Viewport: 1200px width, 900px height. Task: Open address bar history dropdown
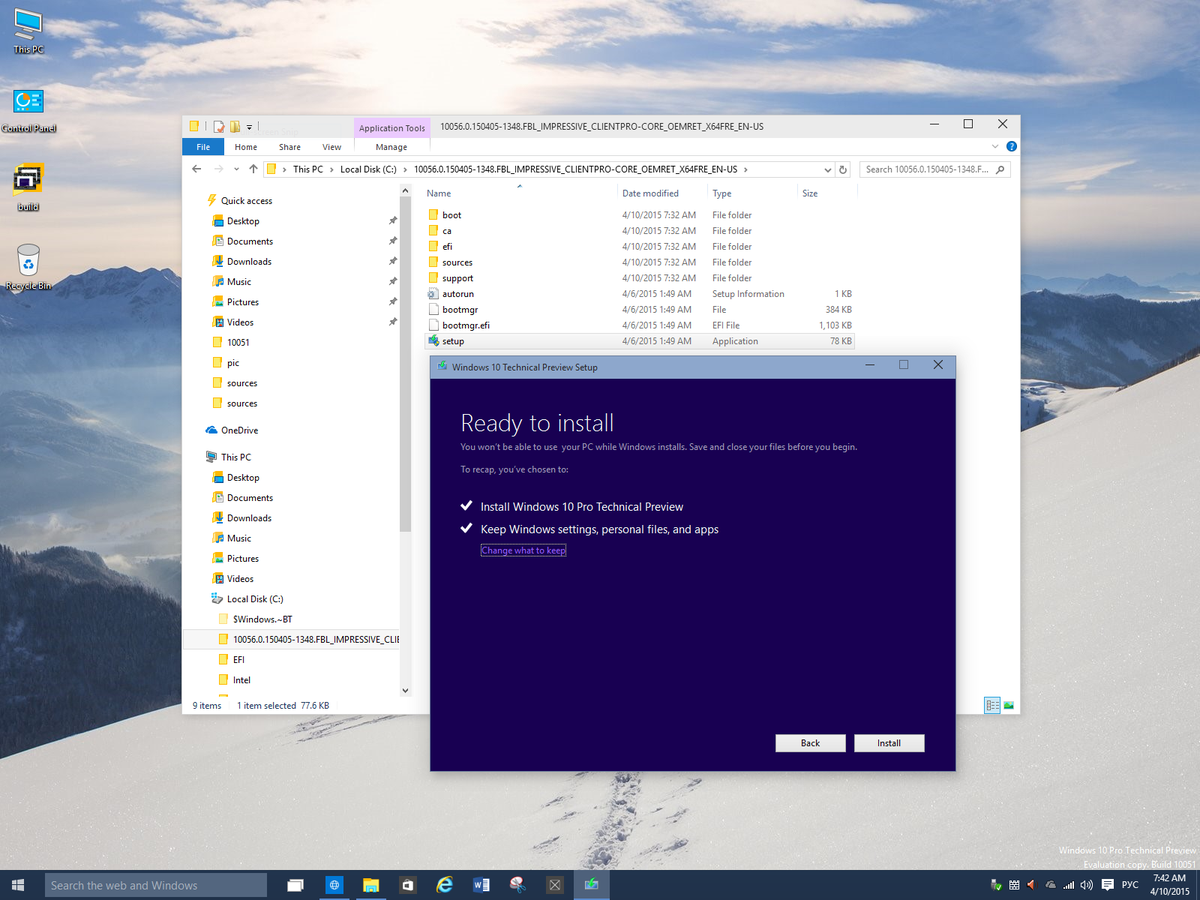827,170
